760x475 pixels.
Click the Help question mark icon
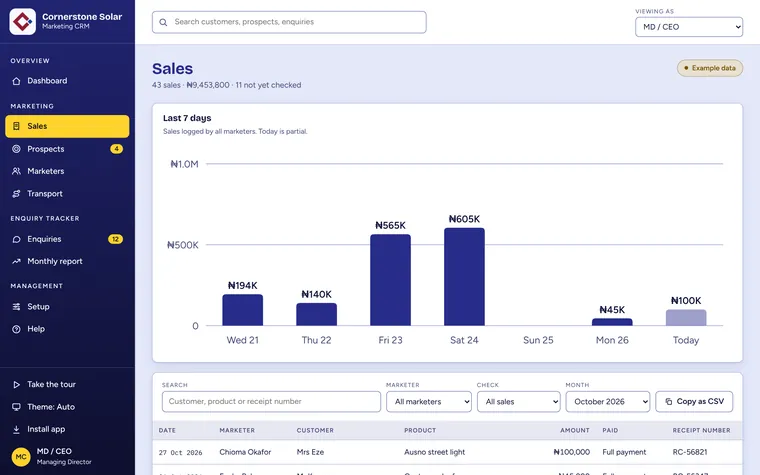pos(16,329)
